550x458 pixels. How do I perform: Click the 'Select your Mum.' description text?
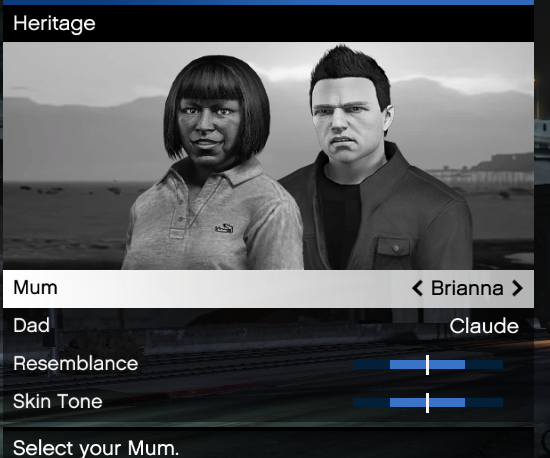[x=96, y=448]
